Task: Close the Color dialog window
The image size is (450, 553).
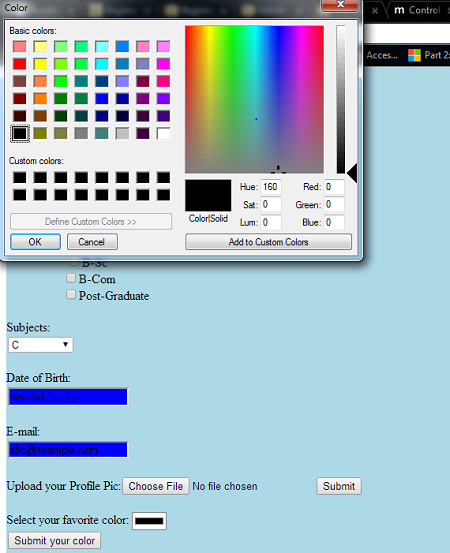Action: (340, 5)
